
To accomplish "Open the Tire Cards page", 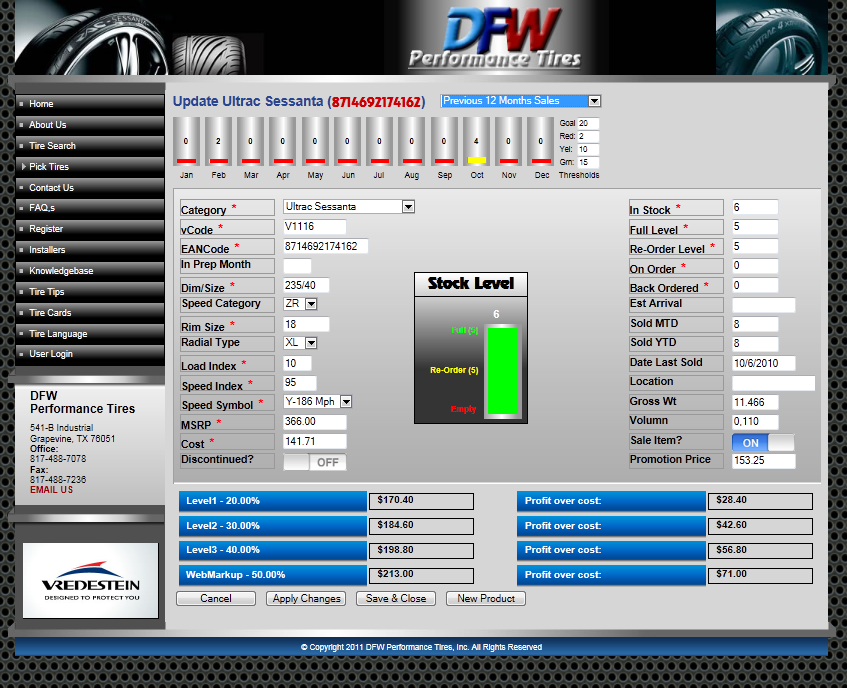I will click(x=90, y=313).
